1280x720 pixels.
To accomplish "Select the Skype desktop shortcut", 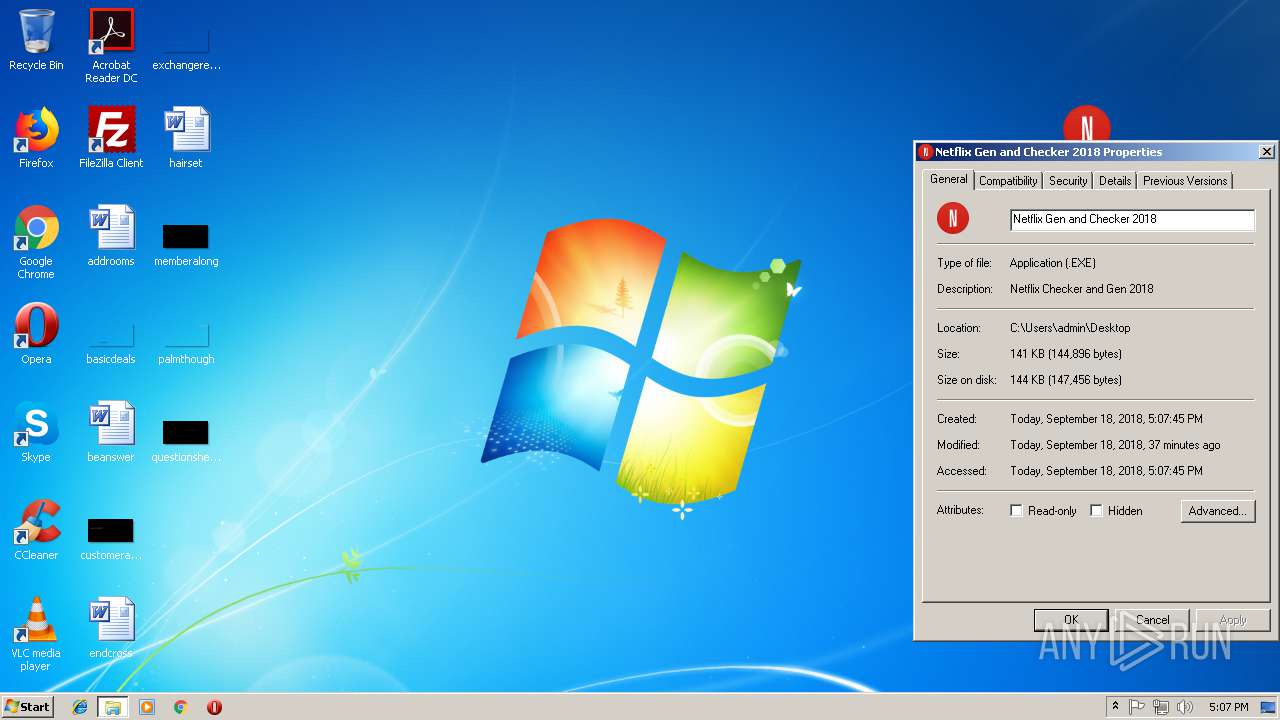I will [x=36, y=432].
